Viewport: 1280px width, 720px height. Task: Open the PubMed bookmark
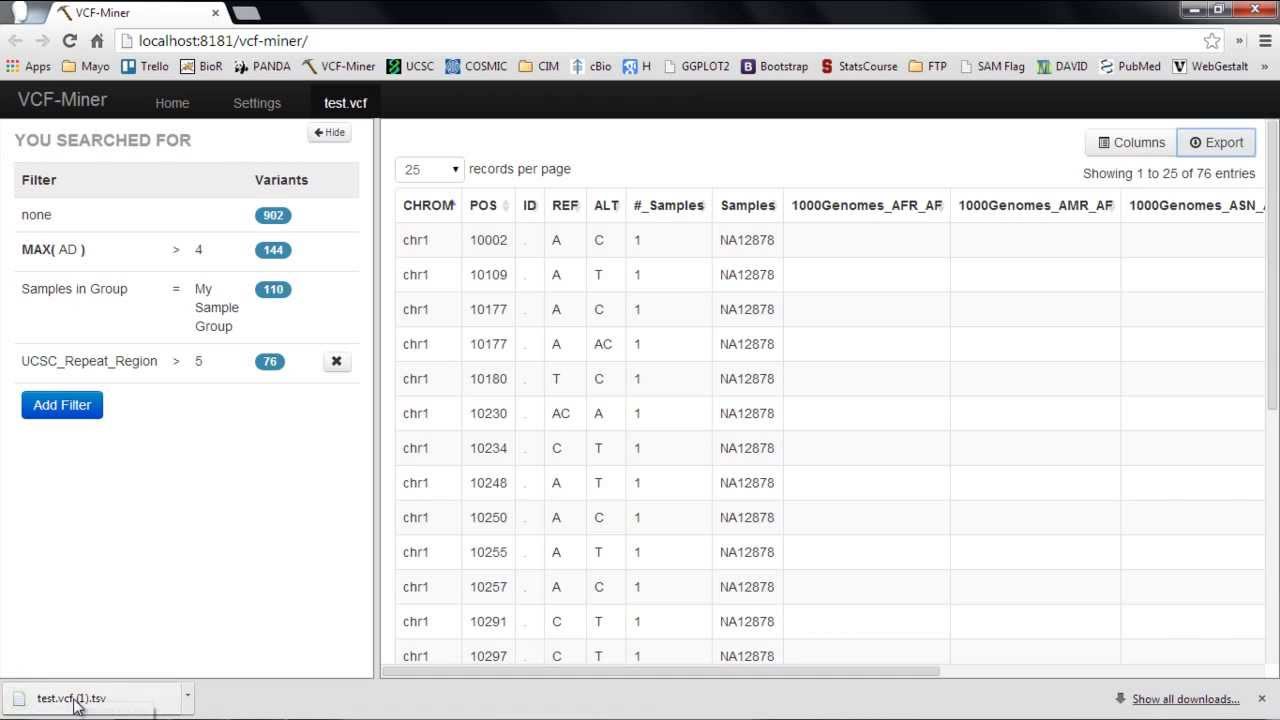pos(1130,66)
